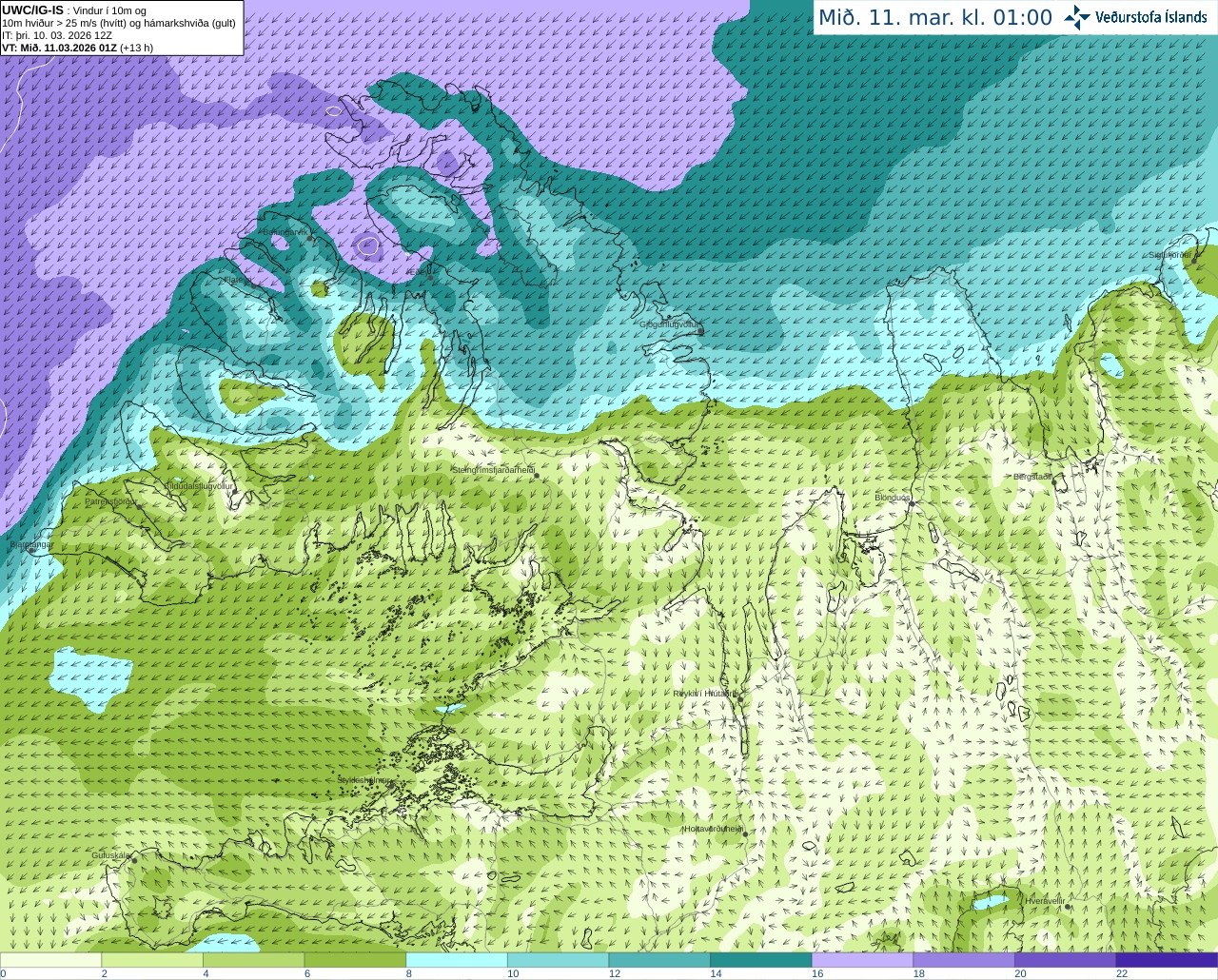Image resolution: width=1218 pixels, height=980 pixels.
Task: Click the Steingrímsfjarðarheiði station label
Action: 493,470
